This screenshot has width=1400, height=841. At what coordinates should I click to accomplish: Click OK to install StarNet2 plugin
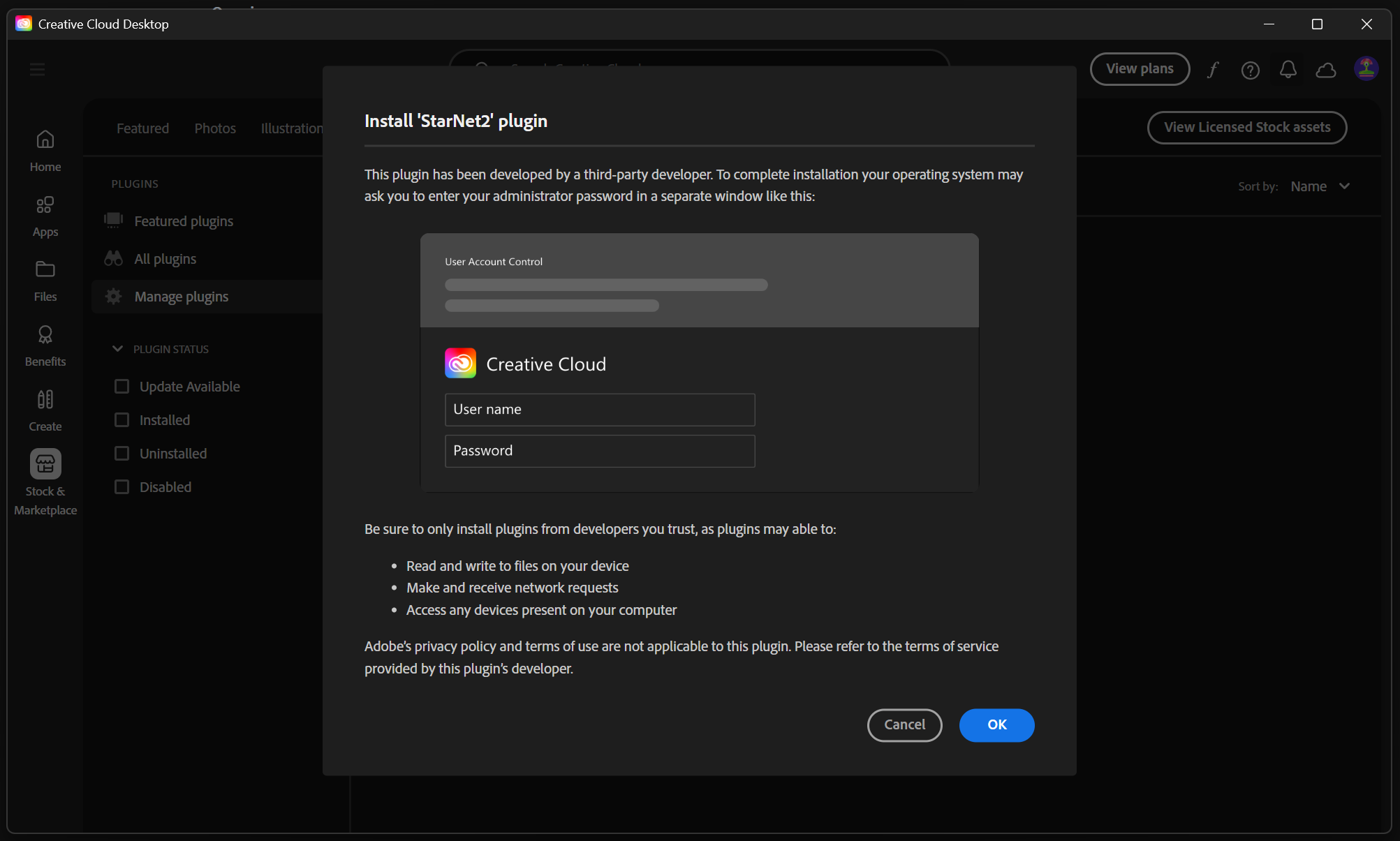[x=996, y=724]
